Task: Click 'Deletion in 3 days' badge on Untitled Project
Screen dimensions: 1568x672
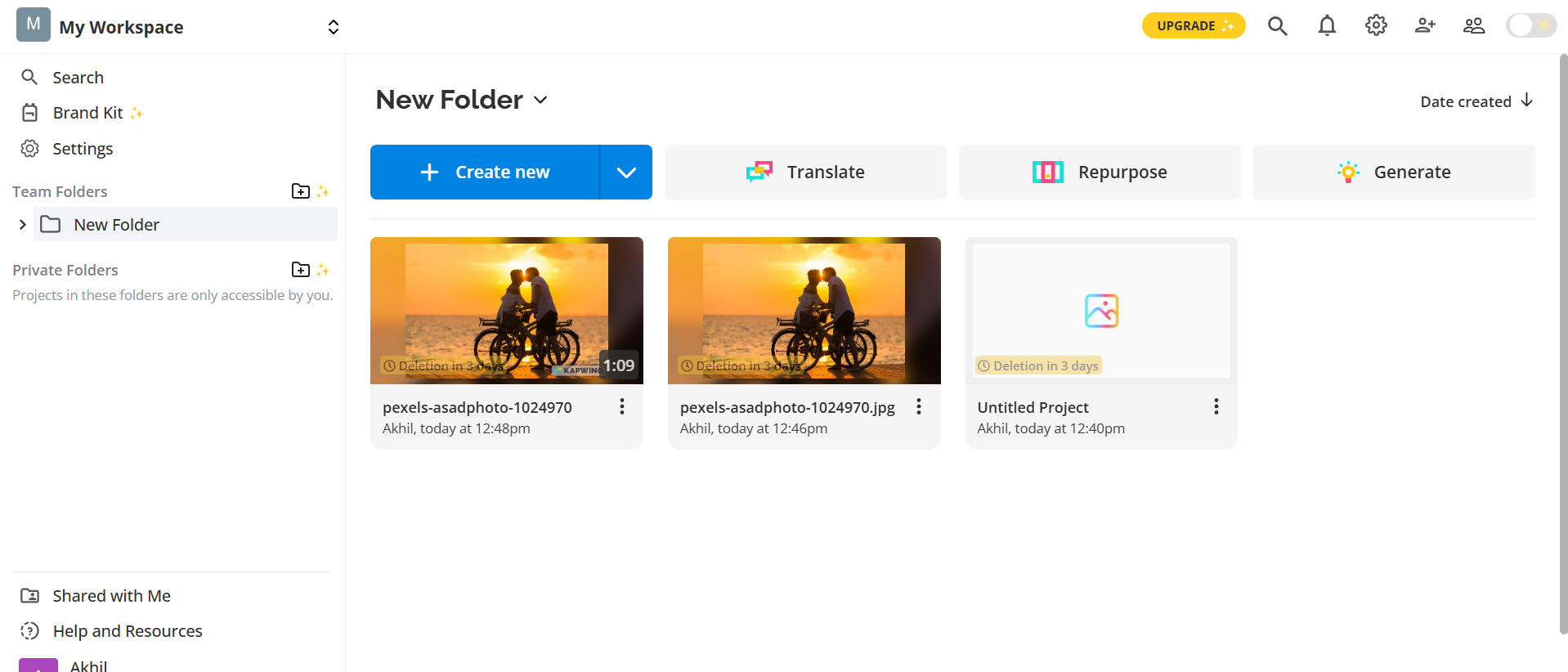Action: (1038, 365)
